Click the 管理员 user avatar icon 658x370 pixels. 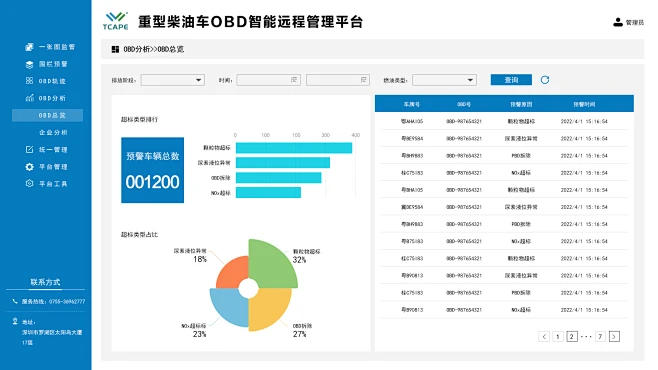click(618, 22)
